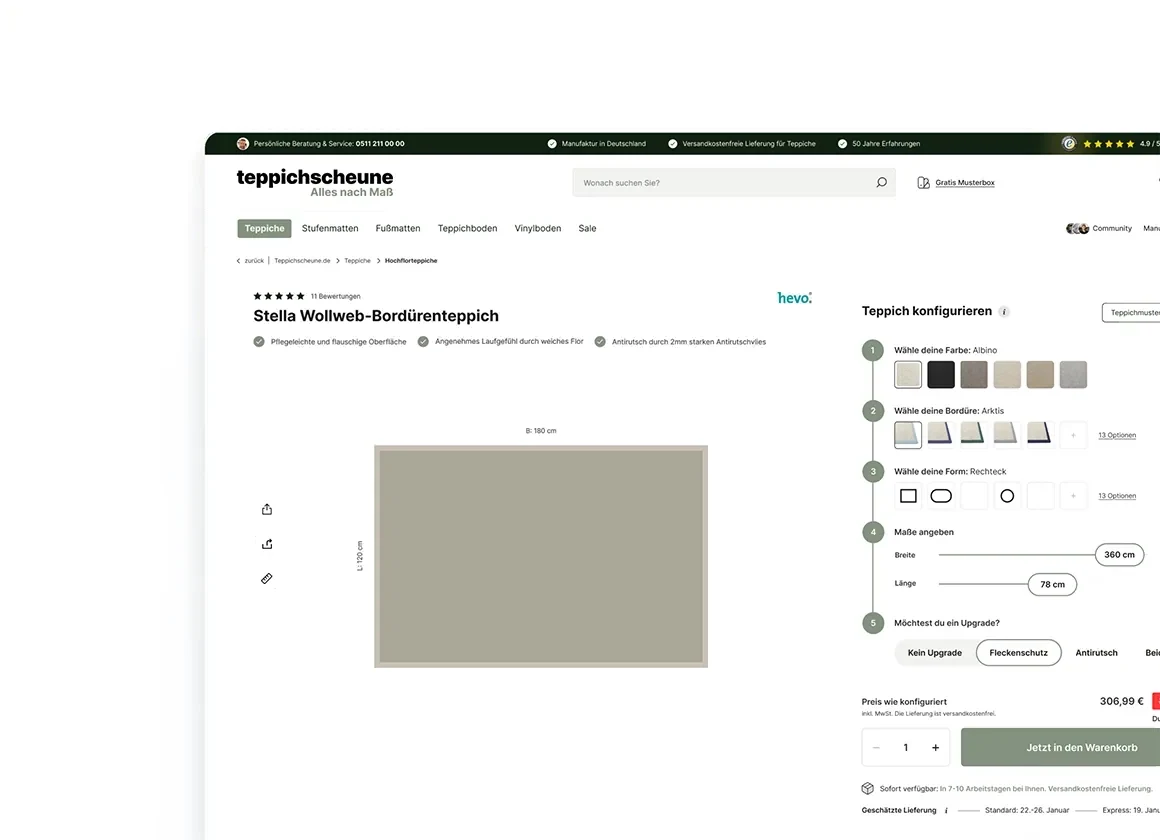Click the Community avatars icon
The image size is (1160, 840).
pyautogui.click(x=1077, y=229)
